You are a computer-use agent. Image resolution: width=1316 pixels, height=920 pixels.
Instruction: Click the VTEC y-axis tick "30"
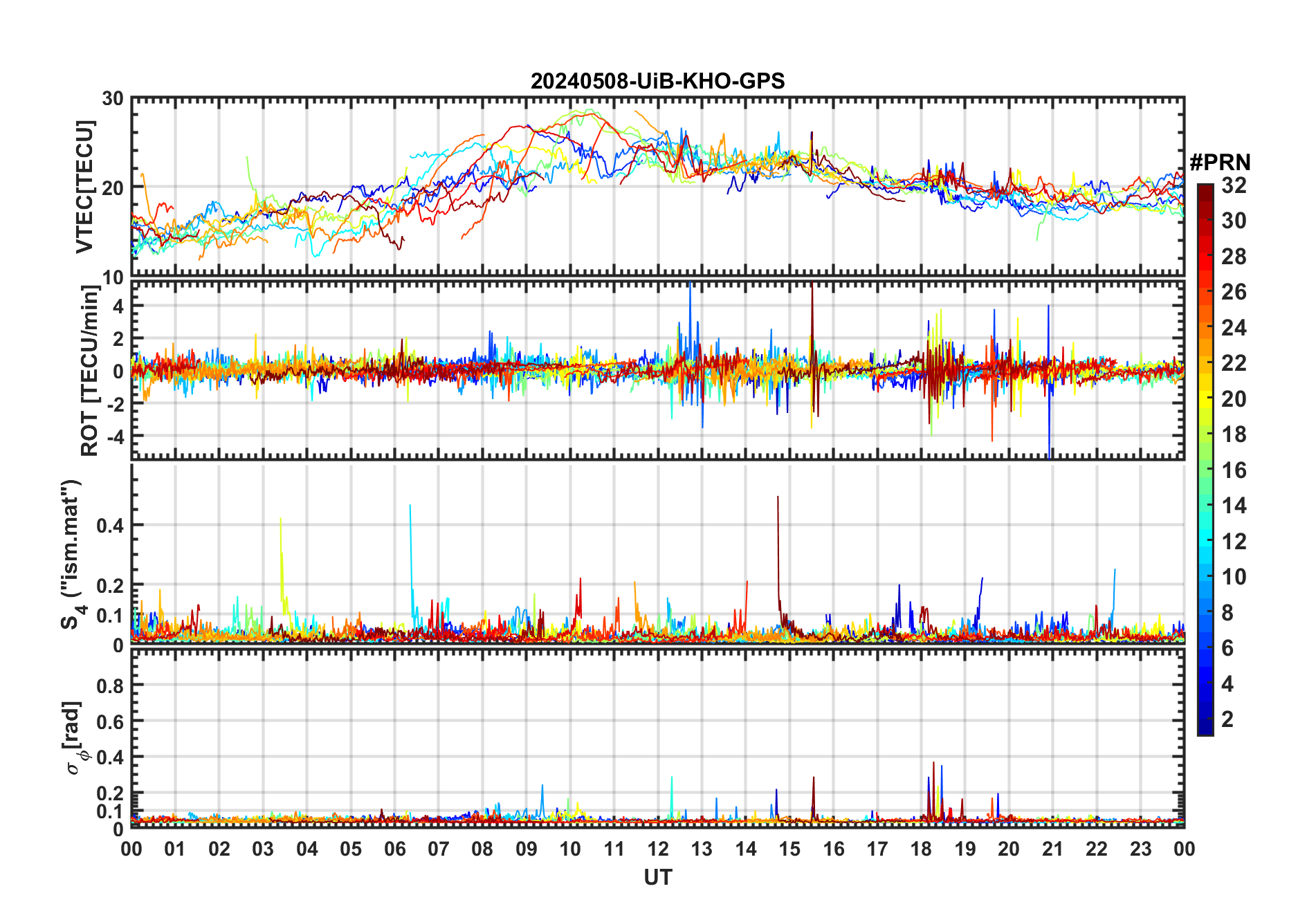click(x=113, y=99)
